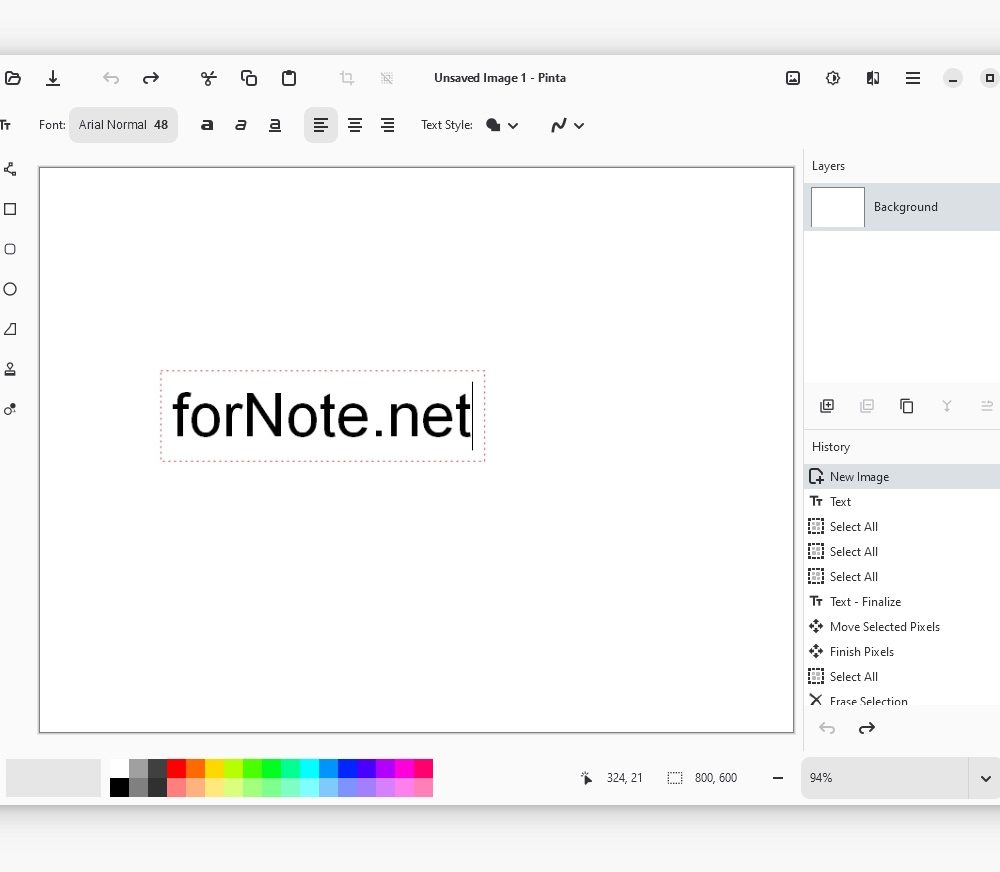
Task: Click the cursor position readout 324, 21
Action: (x=624, y=778)
